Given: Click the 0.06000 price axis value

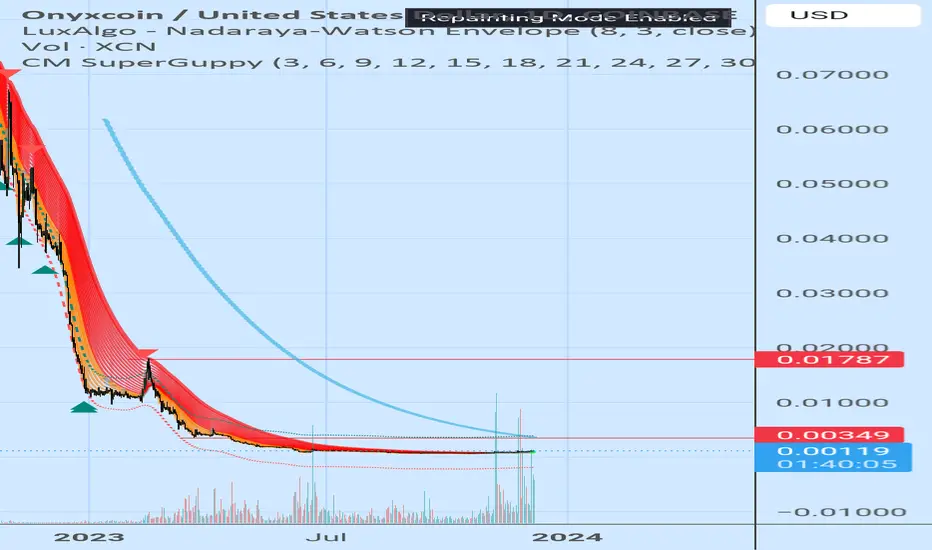Looking at the screenshot, I should click(832, 130).
